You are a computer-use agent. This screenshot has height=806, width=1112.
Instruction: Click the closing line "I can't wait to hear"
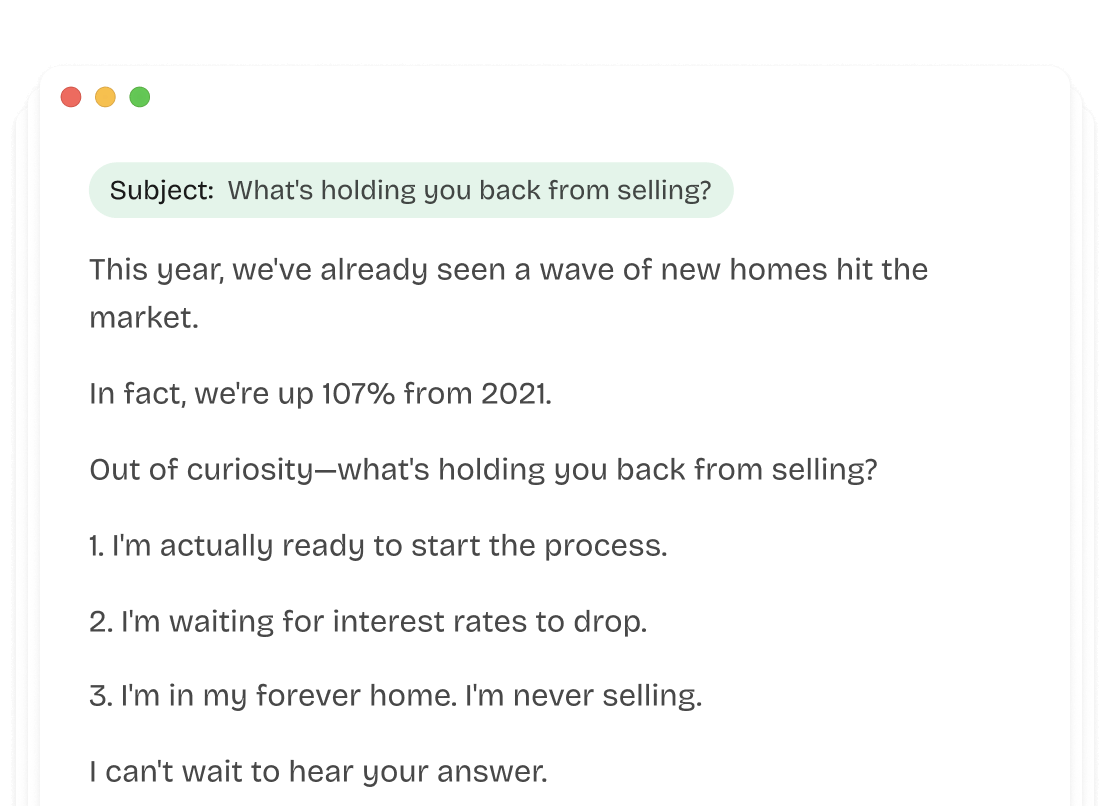(x=318, y=772)
